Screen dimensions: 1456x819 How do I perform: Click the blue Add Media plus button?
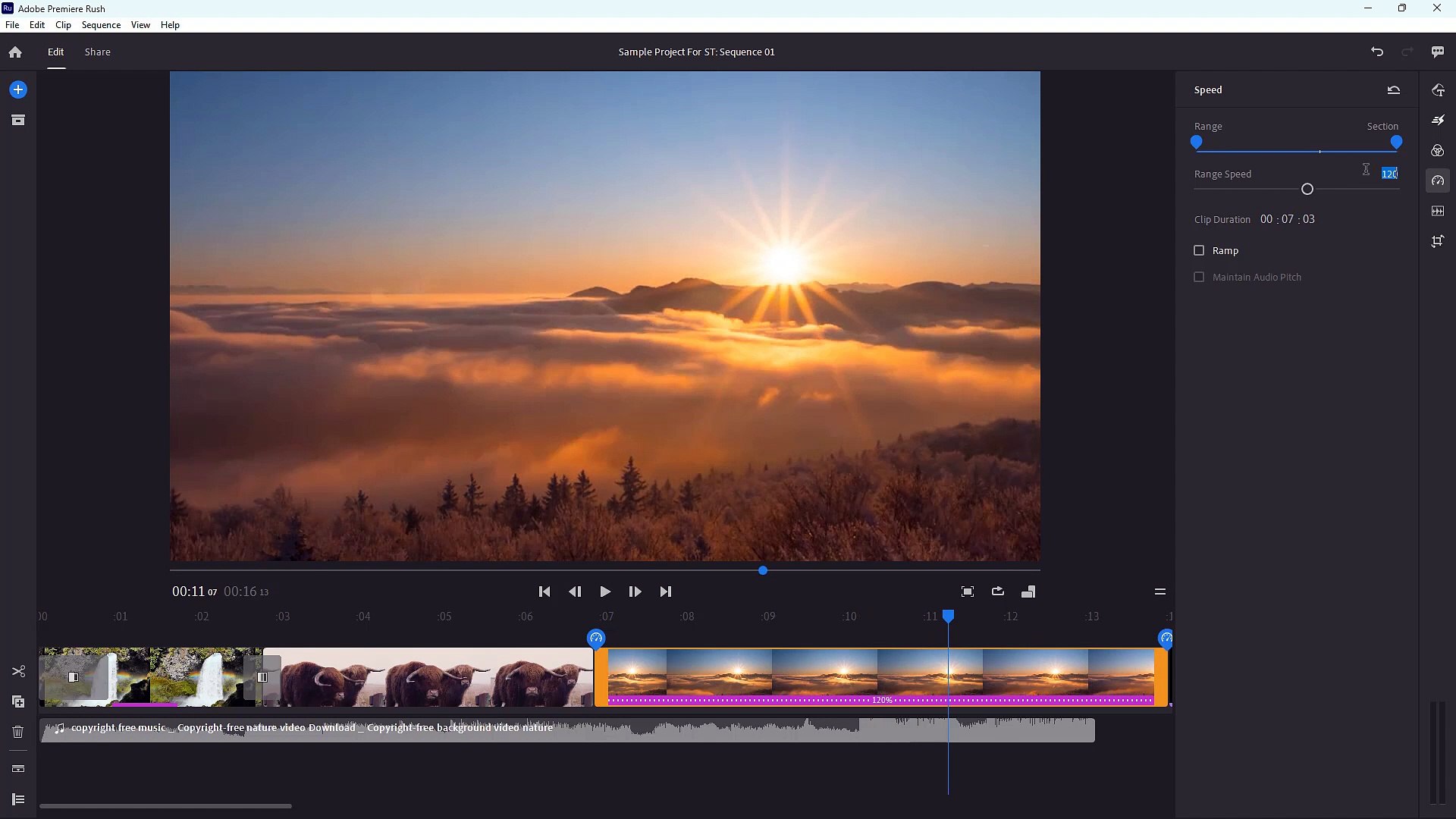point(18,89)
